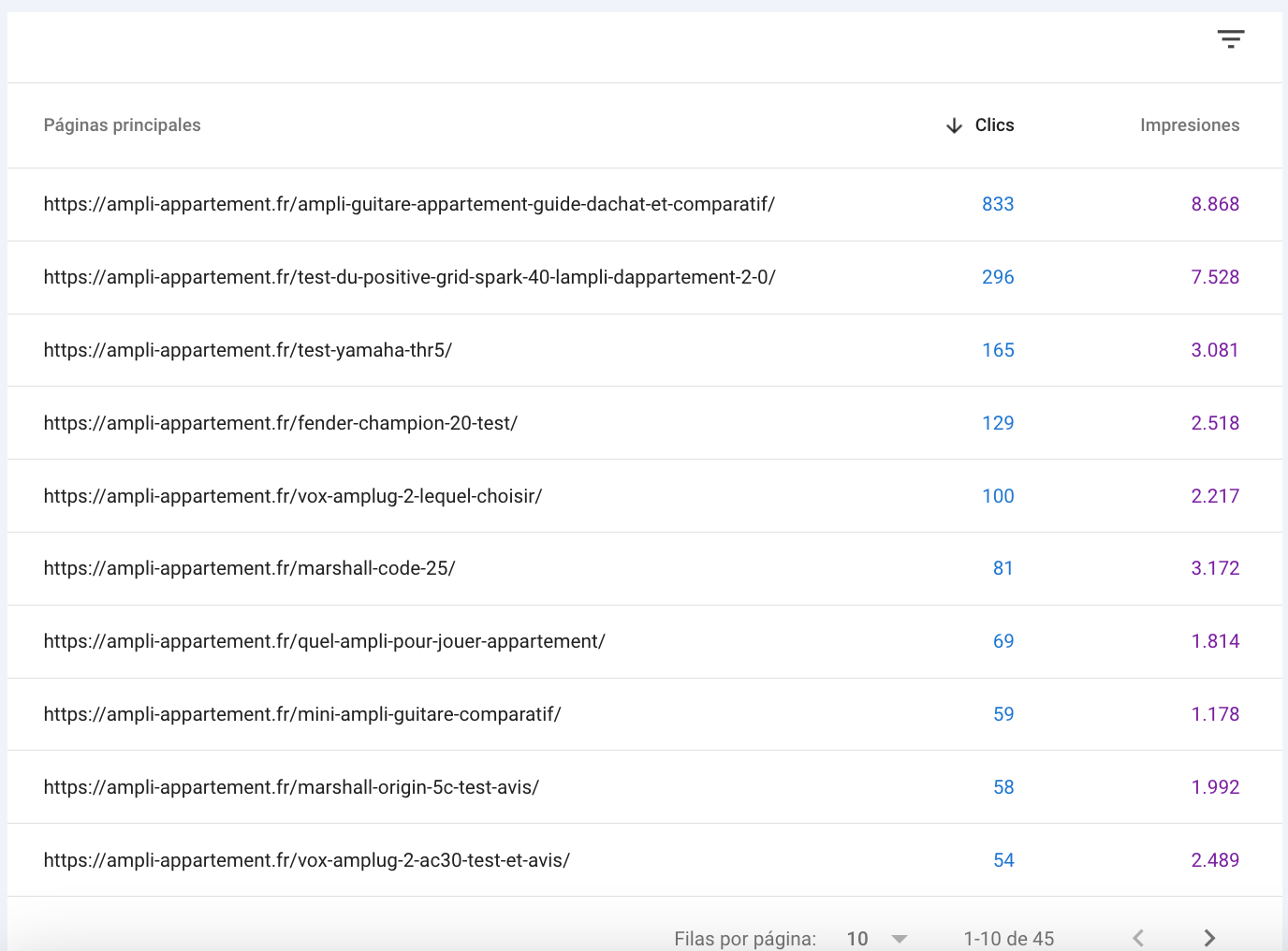
Task: Click the 833 clicks value
Action: click(998, 204)
